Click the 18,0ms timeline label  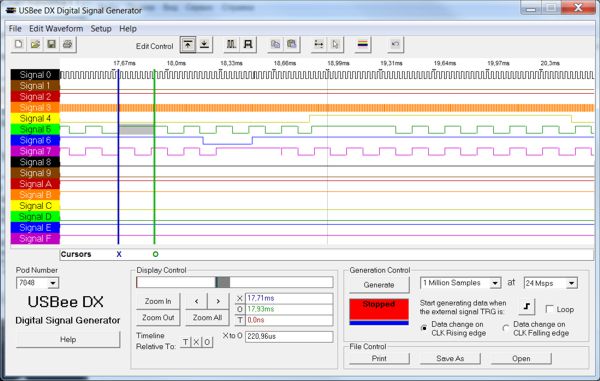click(x=176, y=63)
